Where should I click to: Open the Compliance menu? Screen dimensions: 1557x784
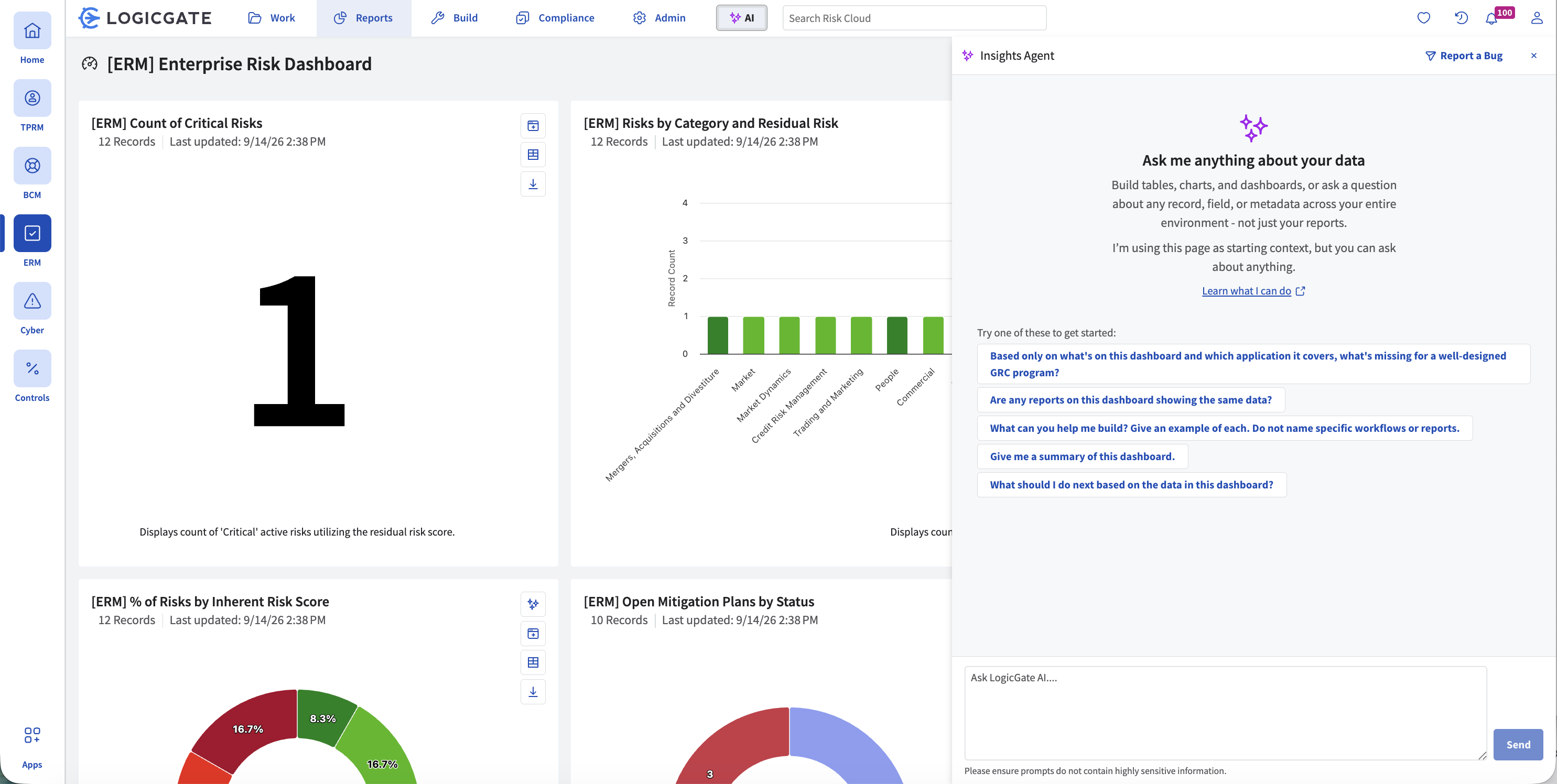555,18
